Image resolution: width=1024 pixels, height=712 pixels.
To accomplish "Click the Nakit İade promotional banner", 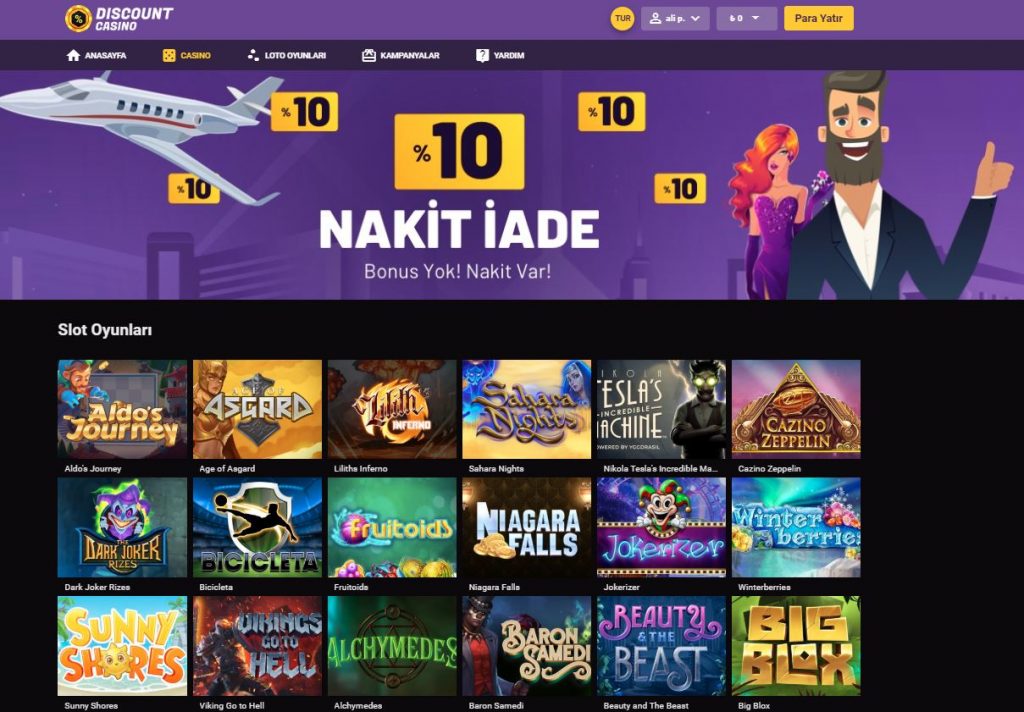I will 512,185.
